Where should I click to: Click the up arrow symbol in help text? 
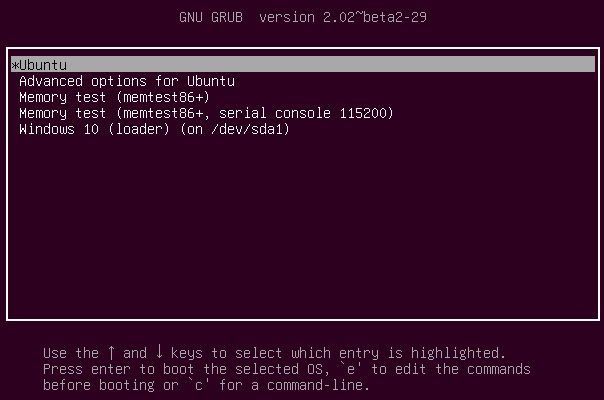pyautogui.click(x=111, y=353)
